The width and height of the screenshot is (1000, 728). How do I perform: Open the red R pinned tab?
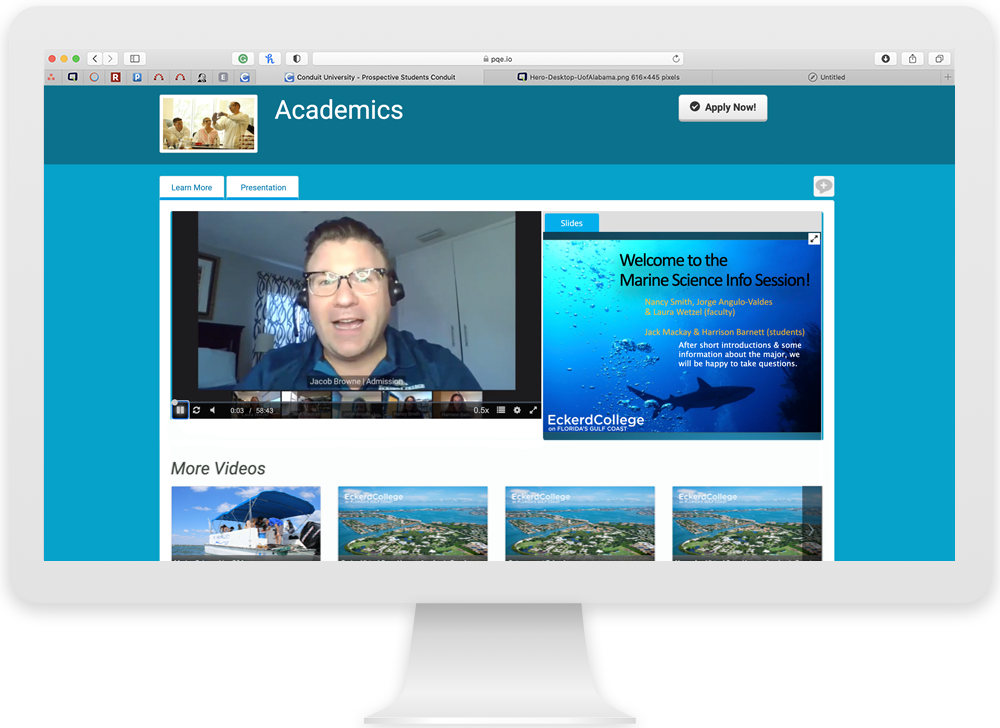(115, 77)
